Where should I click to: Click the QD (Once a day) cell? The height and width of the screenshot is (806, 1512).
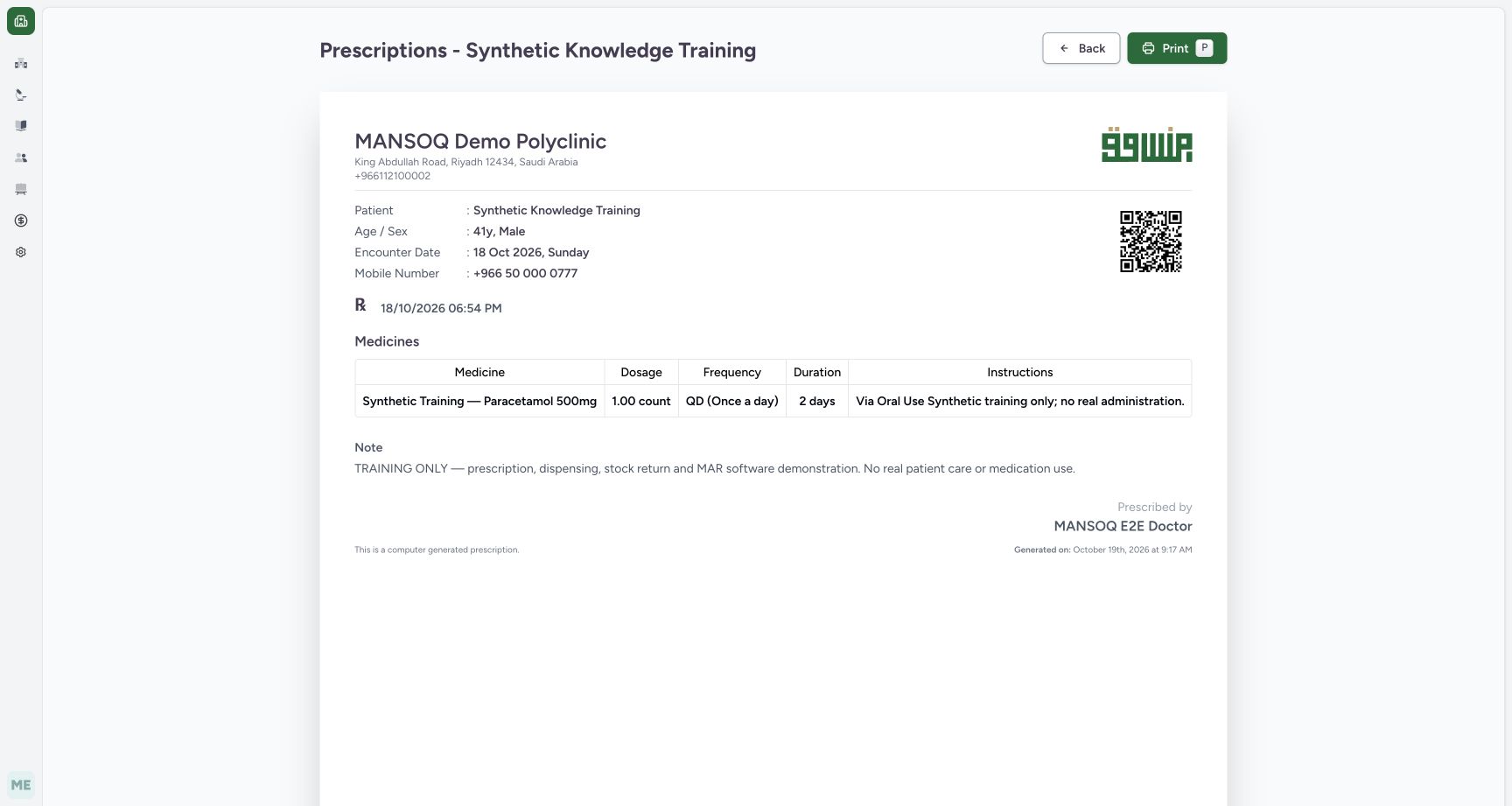(732, 401)
